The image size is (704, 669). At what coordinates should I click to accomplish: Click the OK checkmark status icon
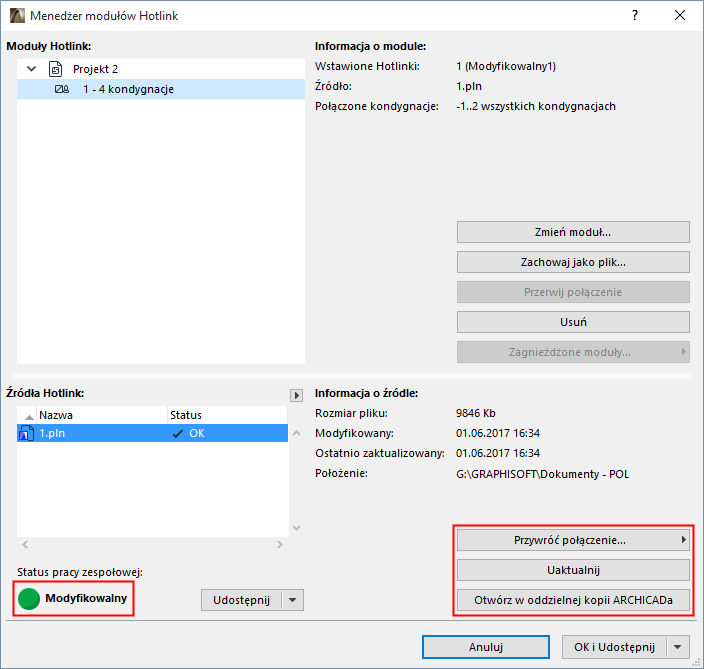pyautogui.click(x=178, y=433)
